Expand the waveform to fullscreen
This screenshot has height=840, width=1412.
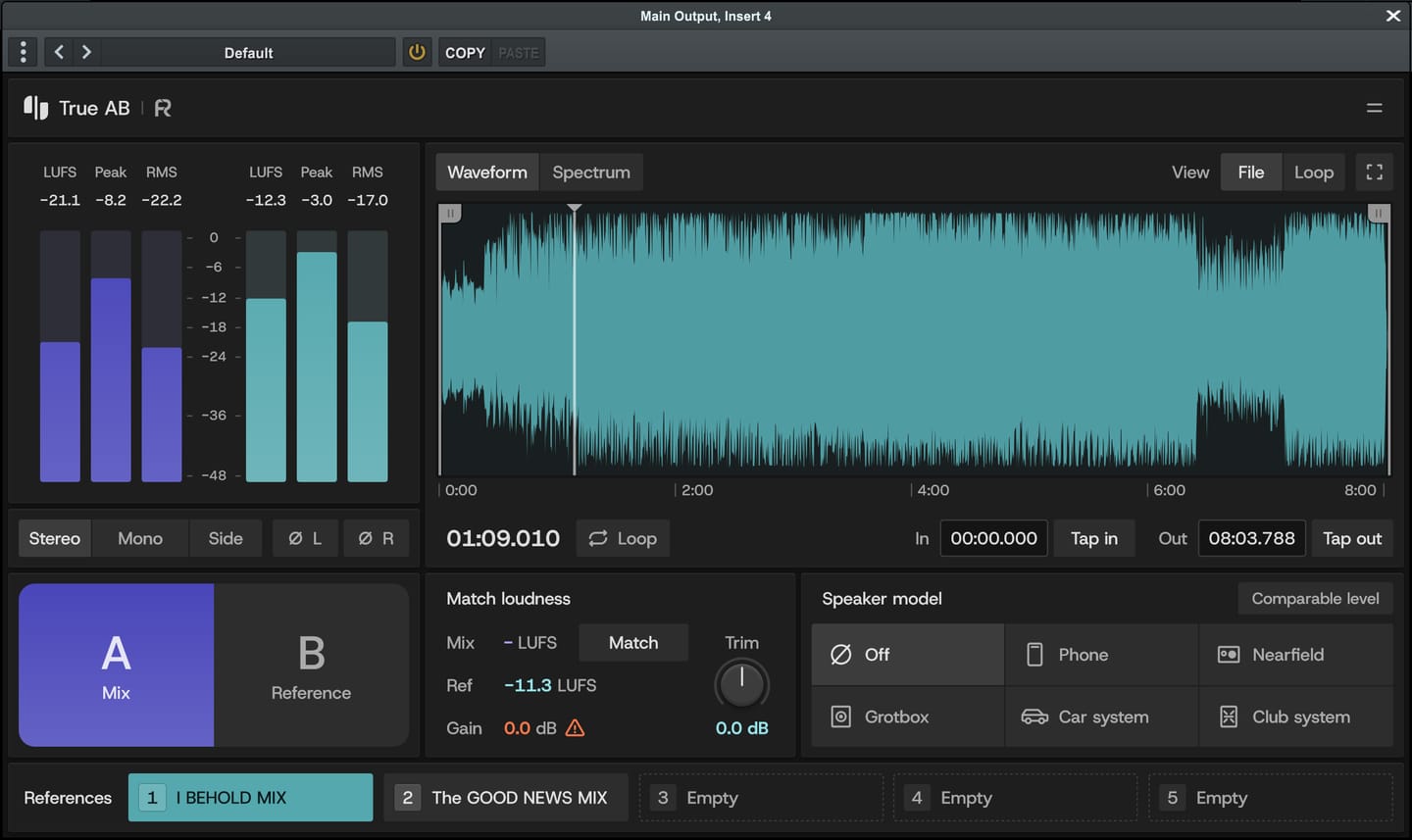pyautogui.click(x=1375, y=173)
